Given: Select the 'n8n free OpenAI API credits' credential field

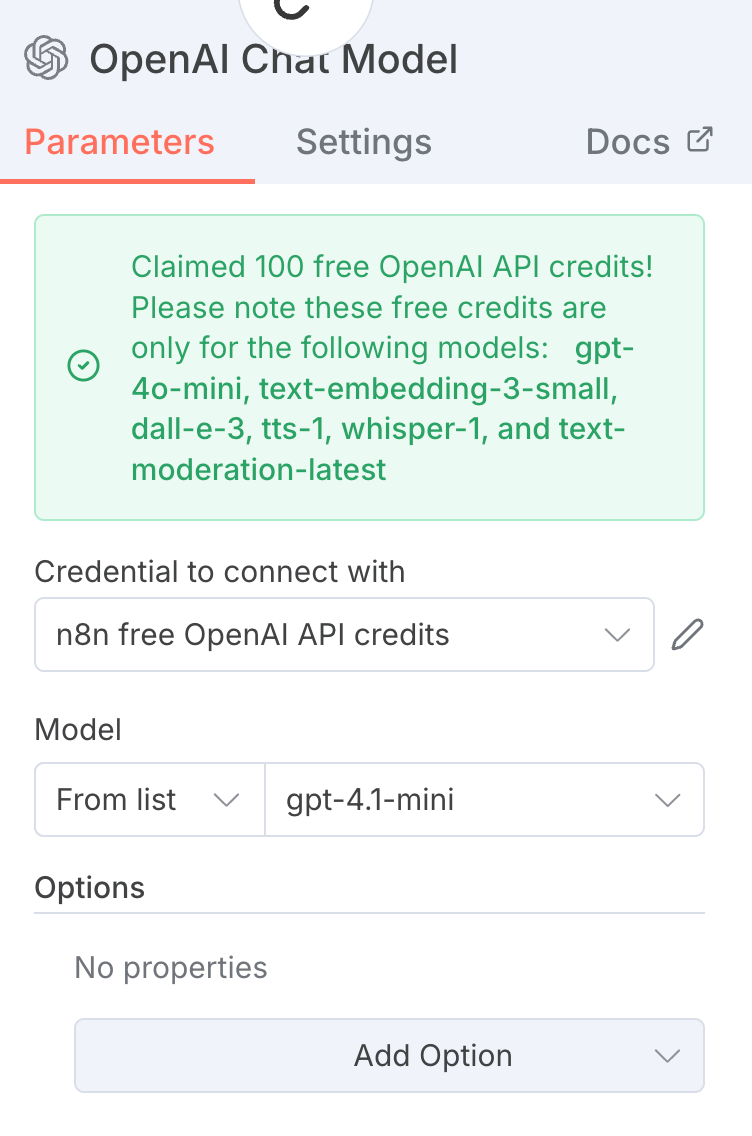Looking at the screenshot, I should coord(300,634).
